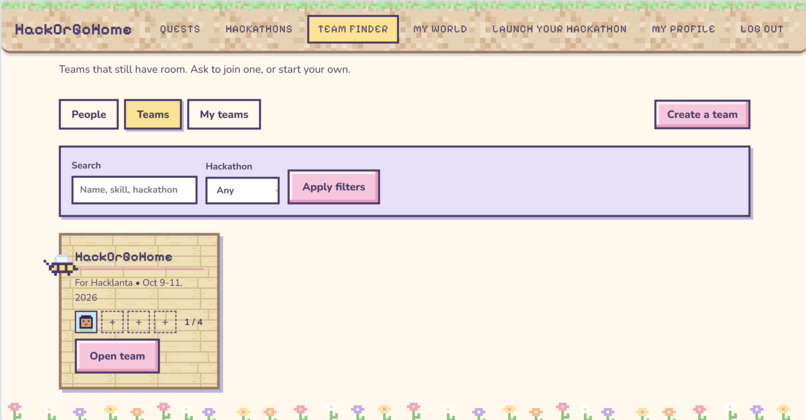Go to My Profile
This screenshot has width=806, height=420.
[683, 29]
